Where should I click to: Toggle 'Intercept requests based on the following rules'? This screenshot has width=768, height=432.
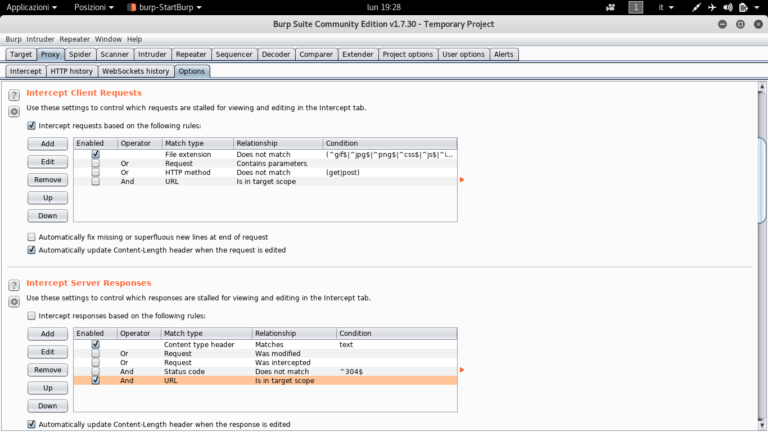pos(31,126)
